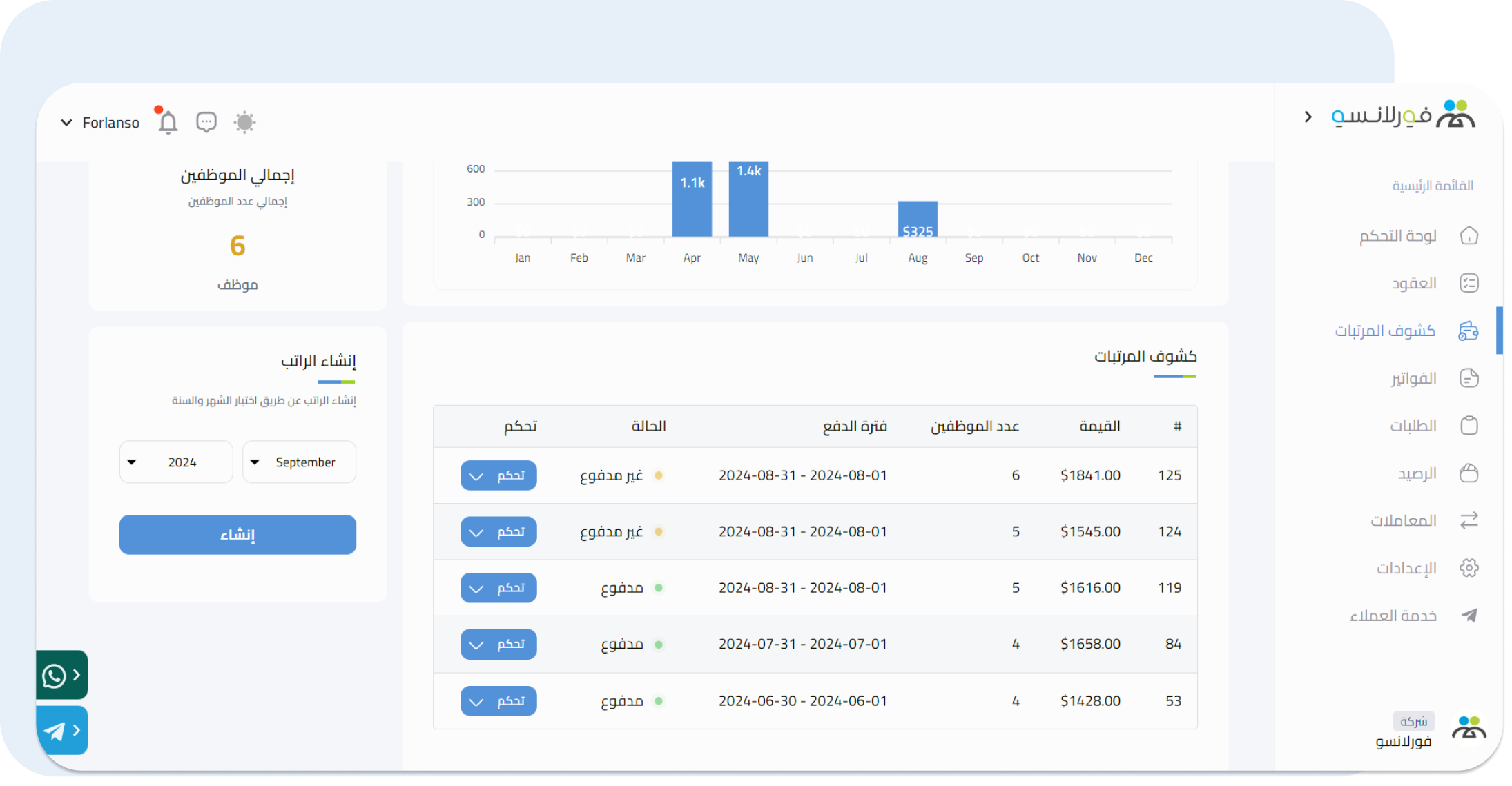Click the عدد الموظفين column header

[975, 426]
